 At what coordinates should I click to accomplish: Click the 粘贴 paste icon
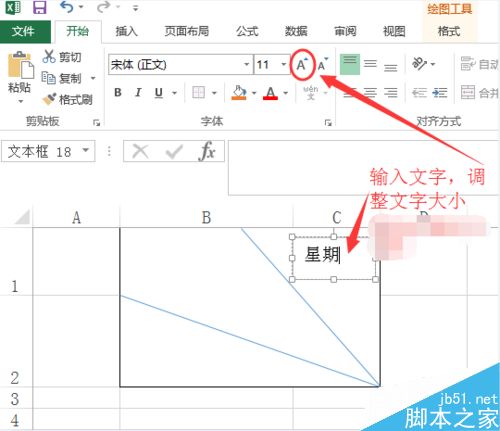pos(20,65)
